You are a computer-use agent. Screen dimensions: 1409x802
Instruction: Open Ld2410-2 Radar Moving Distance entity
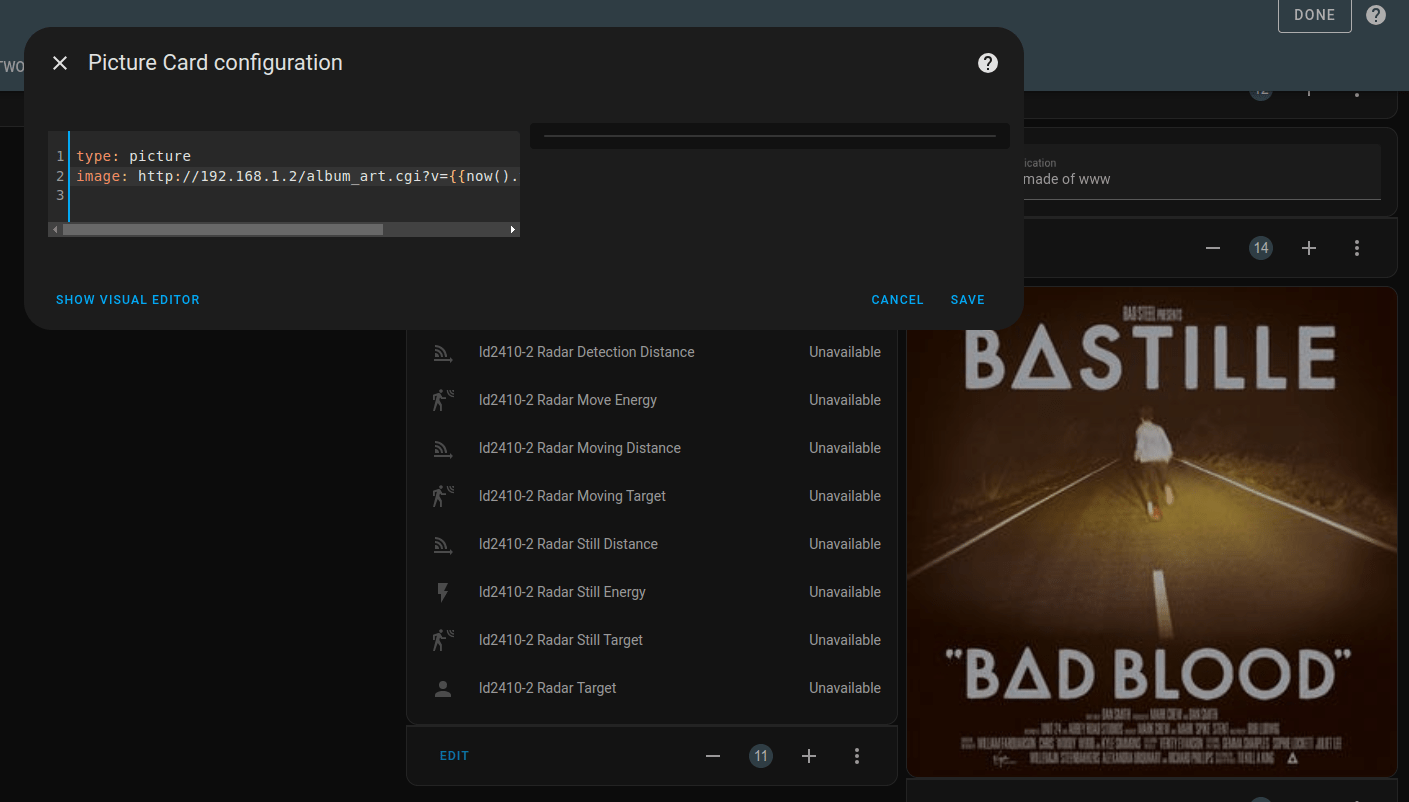coord(580,448)
